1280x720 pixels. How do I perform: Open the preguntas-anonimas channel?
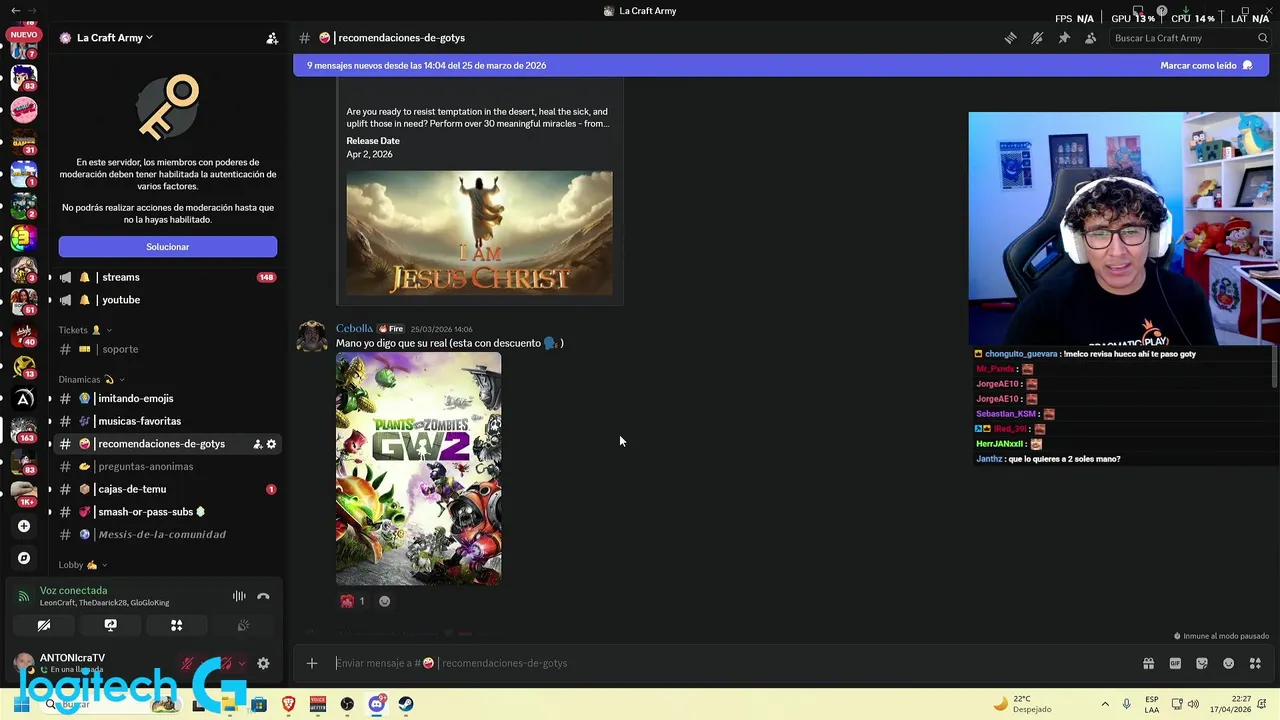click(x=166, y=466)
